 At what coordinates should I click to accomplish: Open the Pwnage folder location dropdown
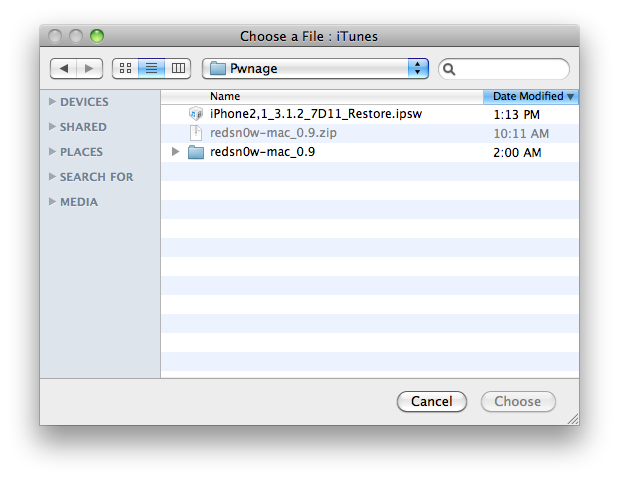click(315, 68)
